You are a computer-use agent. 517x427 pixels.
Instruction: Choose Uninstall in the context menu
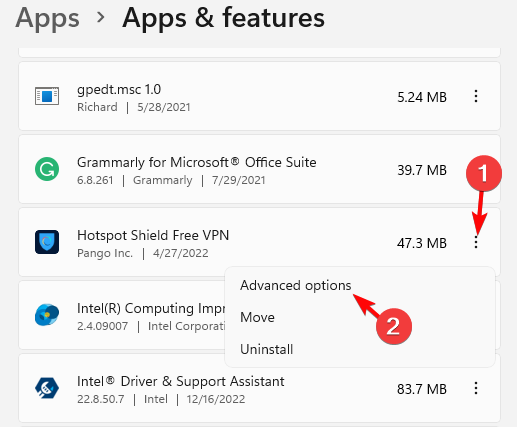pyautogui.click(x=267, y=349)
